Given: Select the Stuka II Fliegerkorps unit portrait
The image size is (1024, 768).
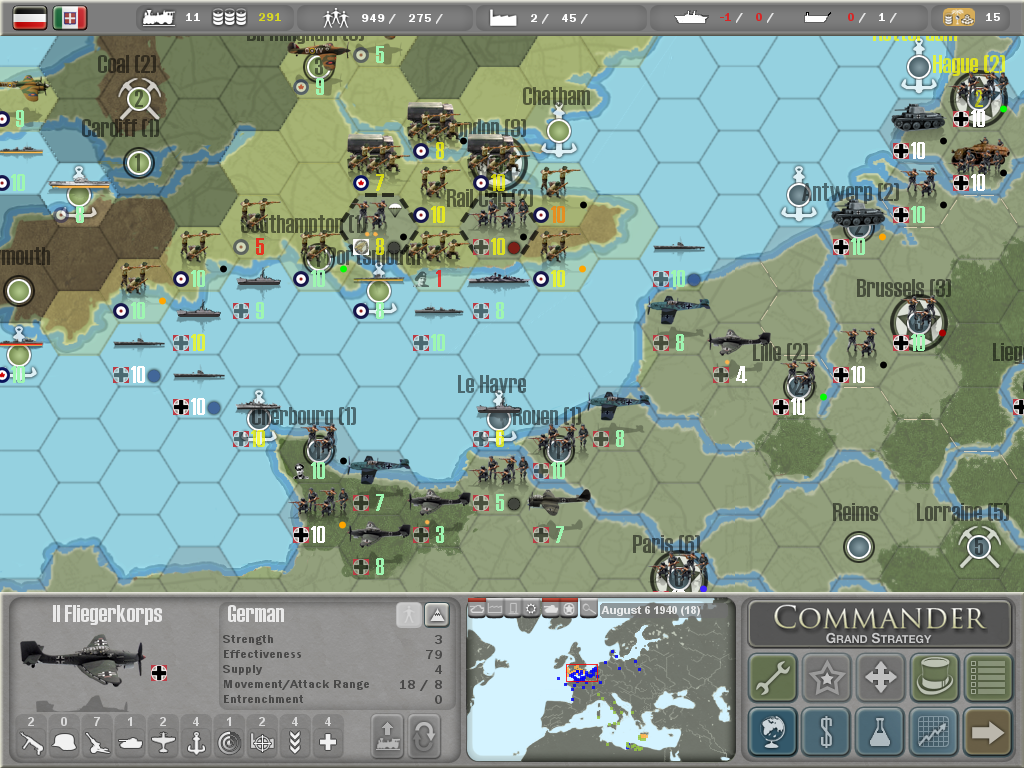Looking at the screenshot, I should pos(80,661).
